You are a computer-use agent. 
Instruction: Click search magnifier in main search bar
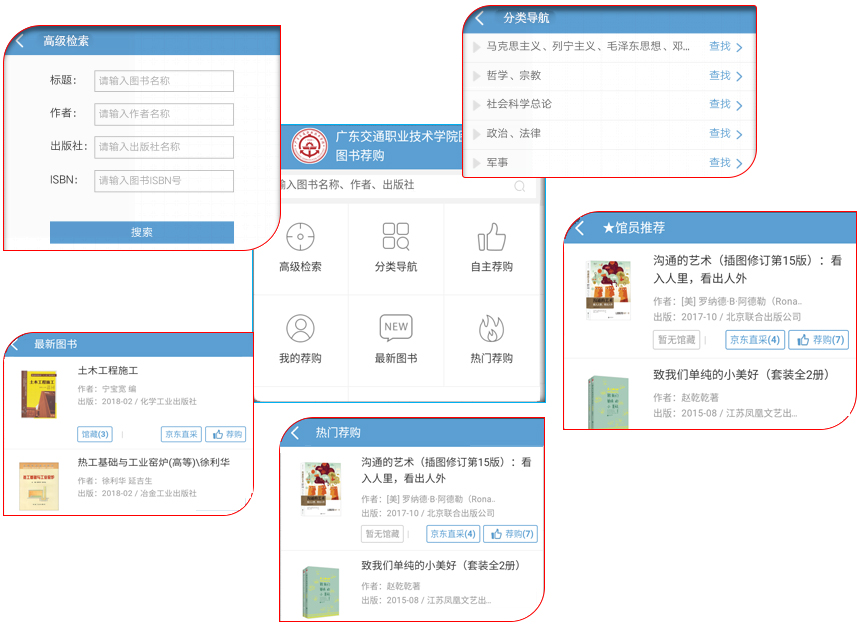pyautogui.click(x=520, y=186)
